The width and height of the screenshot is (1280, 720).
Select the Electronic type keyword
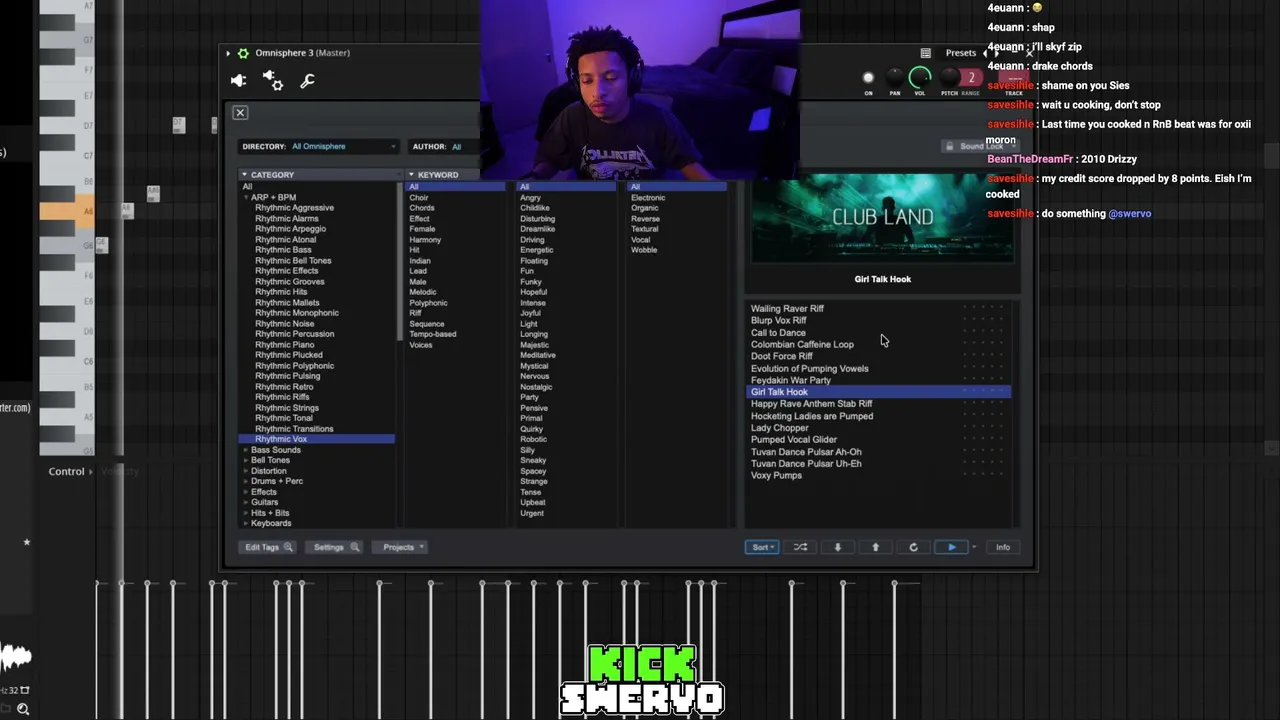(648, 198)
